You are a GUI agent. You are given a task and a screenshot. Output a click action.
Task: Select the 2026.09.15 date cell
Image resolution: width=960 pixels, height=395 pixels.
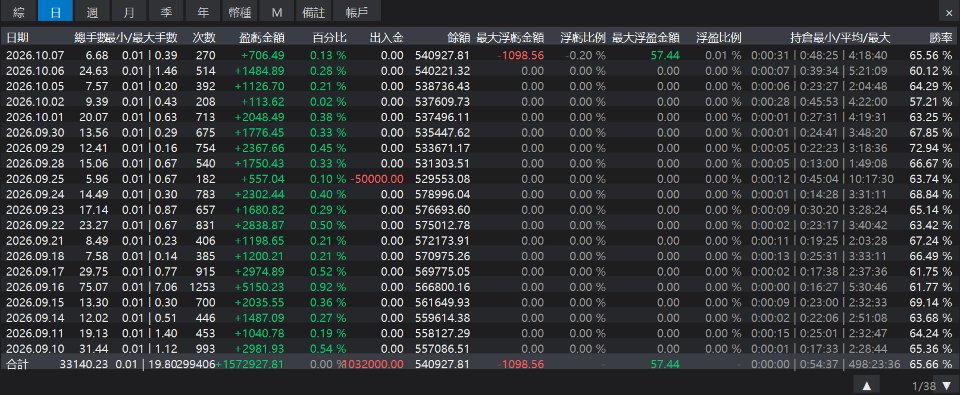(x=36, y=303)
